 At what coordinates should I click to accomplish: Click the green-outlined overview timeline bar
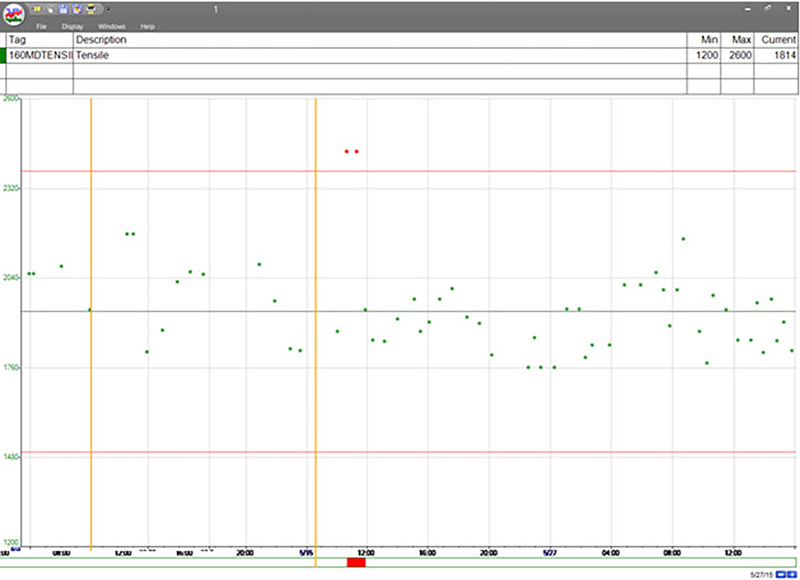[398, 562]
